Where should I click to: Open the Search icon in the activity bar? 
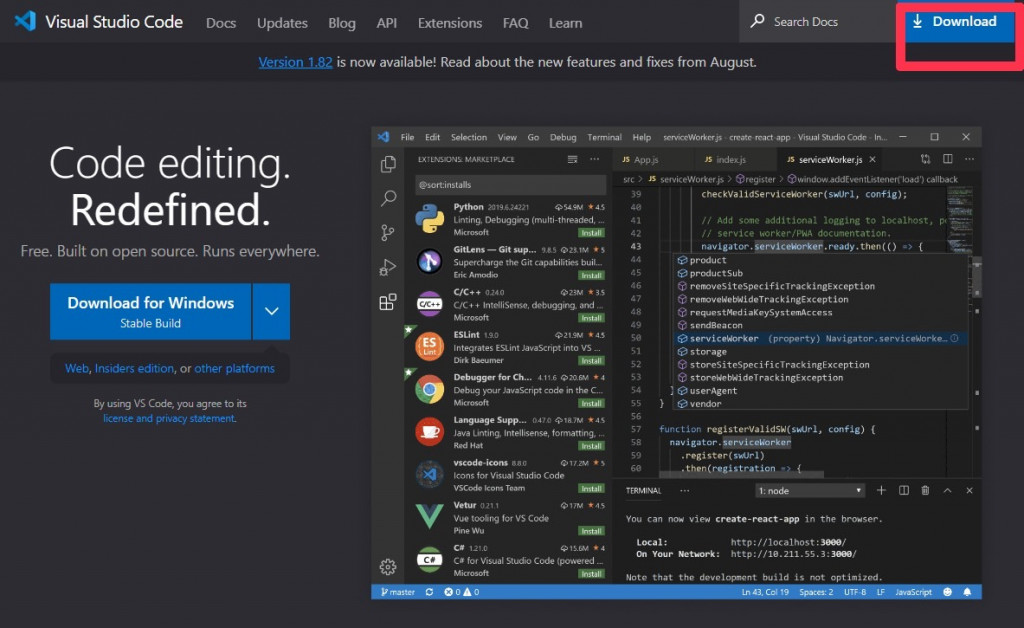click(x=389, y=198)
